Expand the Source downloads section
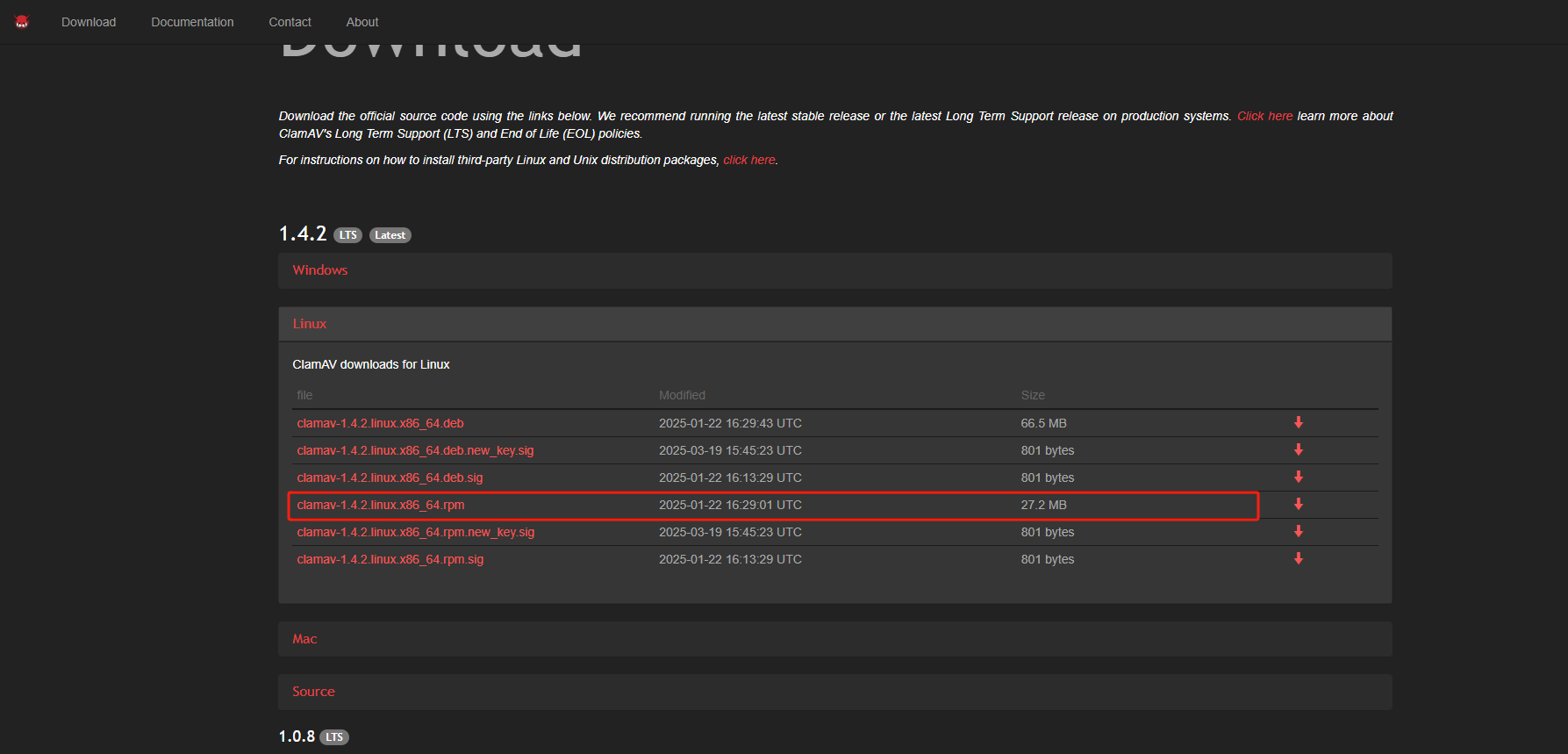Screen dimensions: 1568x754 (x=835, y=692)
